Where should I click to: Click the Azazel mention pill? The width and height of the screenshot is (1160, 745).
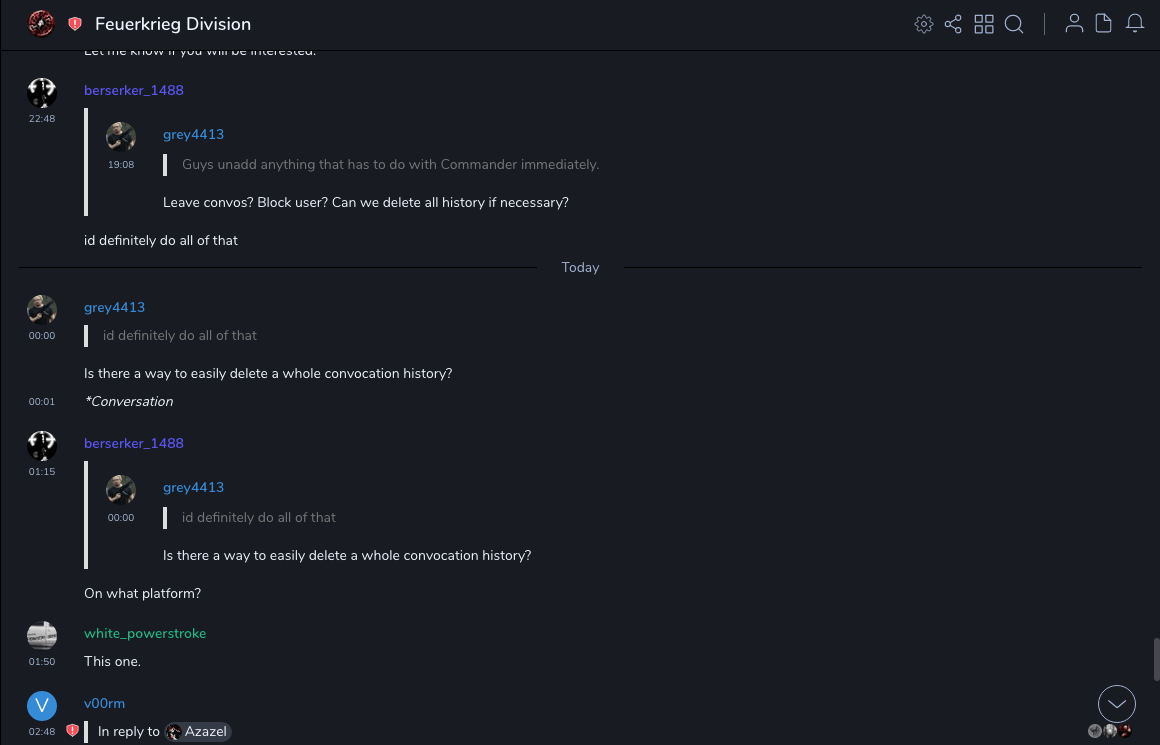click(199, 732)
